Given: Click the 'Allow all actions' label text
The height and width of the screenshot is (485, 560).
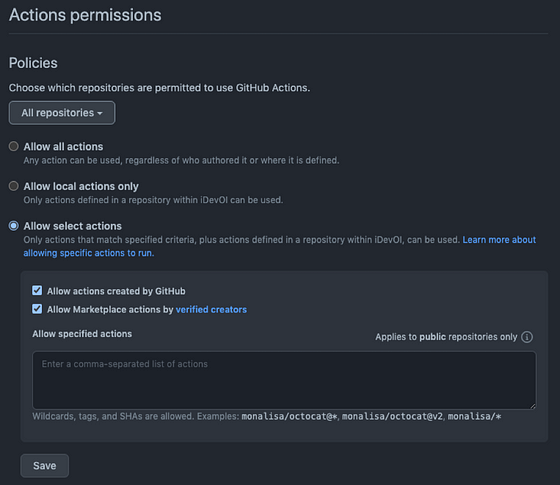Looking at the screenshot, I should 63,147.
